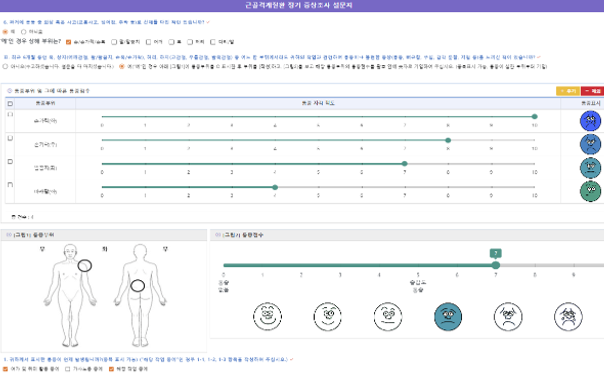Click the handle of the large pain score slider

point(496,265)
